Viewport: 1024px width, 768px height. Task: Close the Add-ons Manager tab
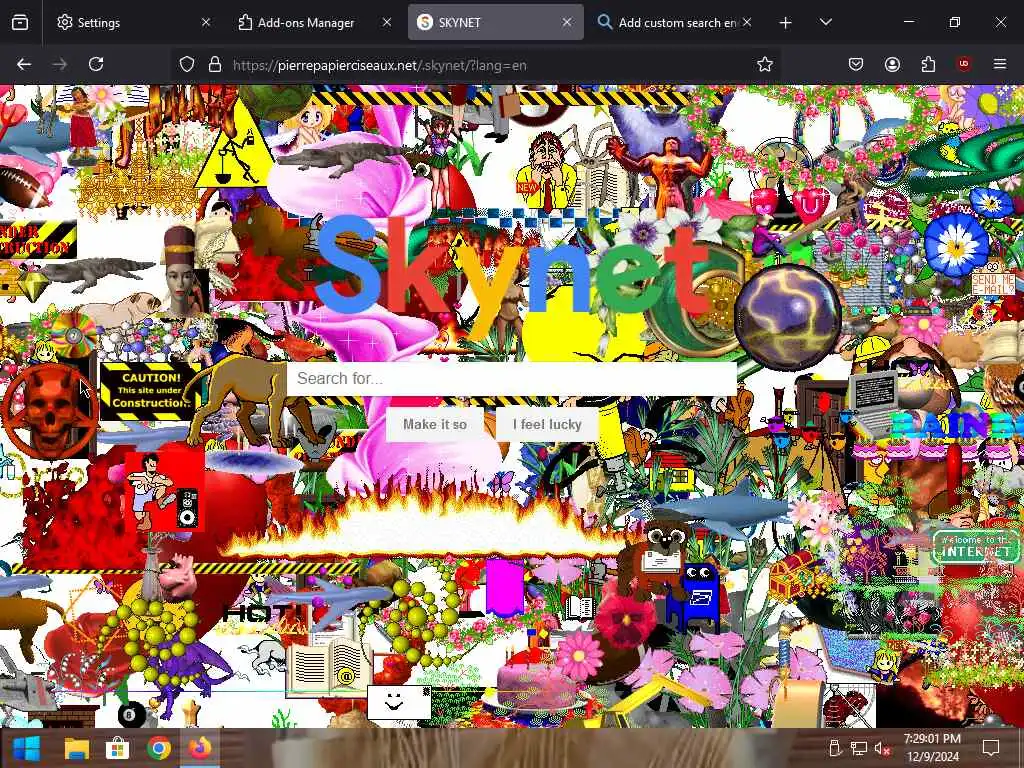(x=387, y=22)
